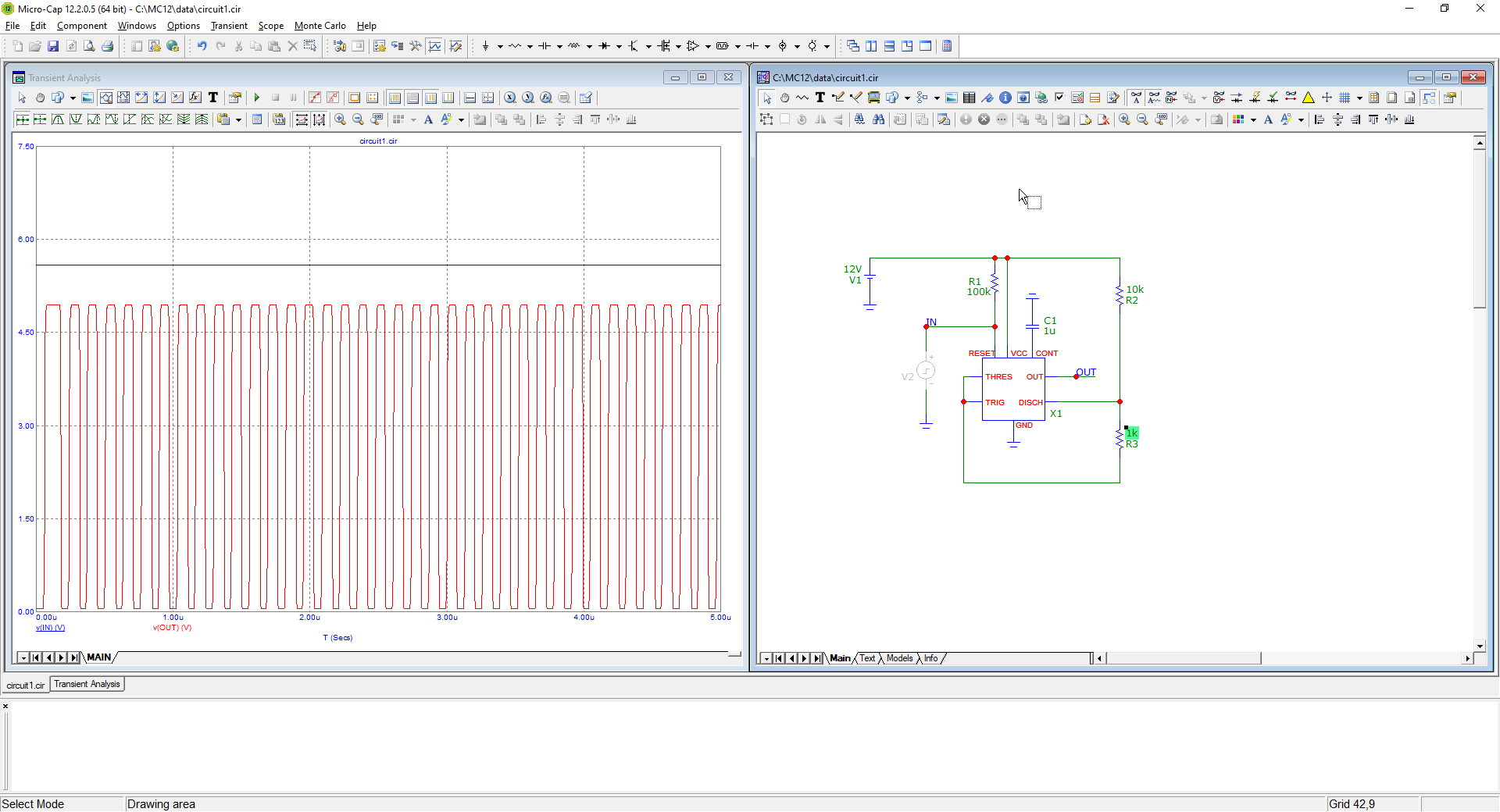
Task: Click Zoom In magnifier in analysis toolbar
Action: tap(340, 119)
